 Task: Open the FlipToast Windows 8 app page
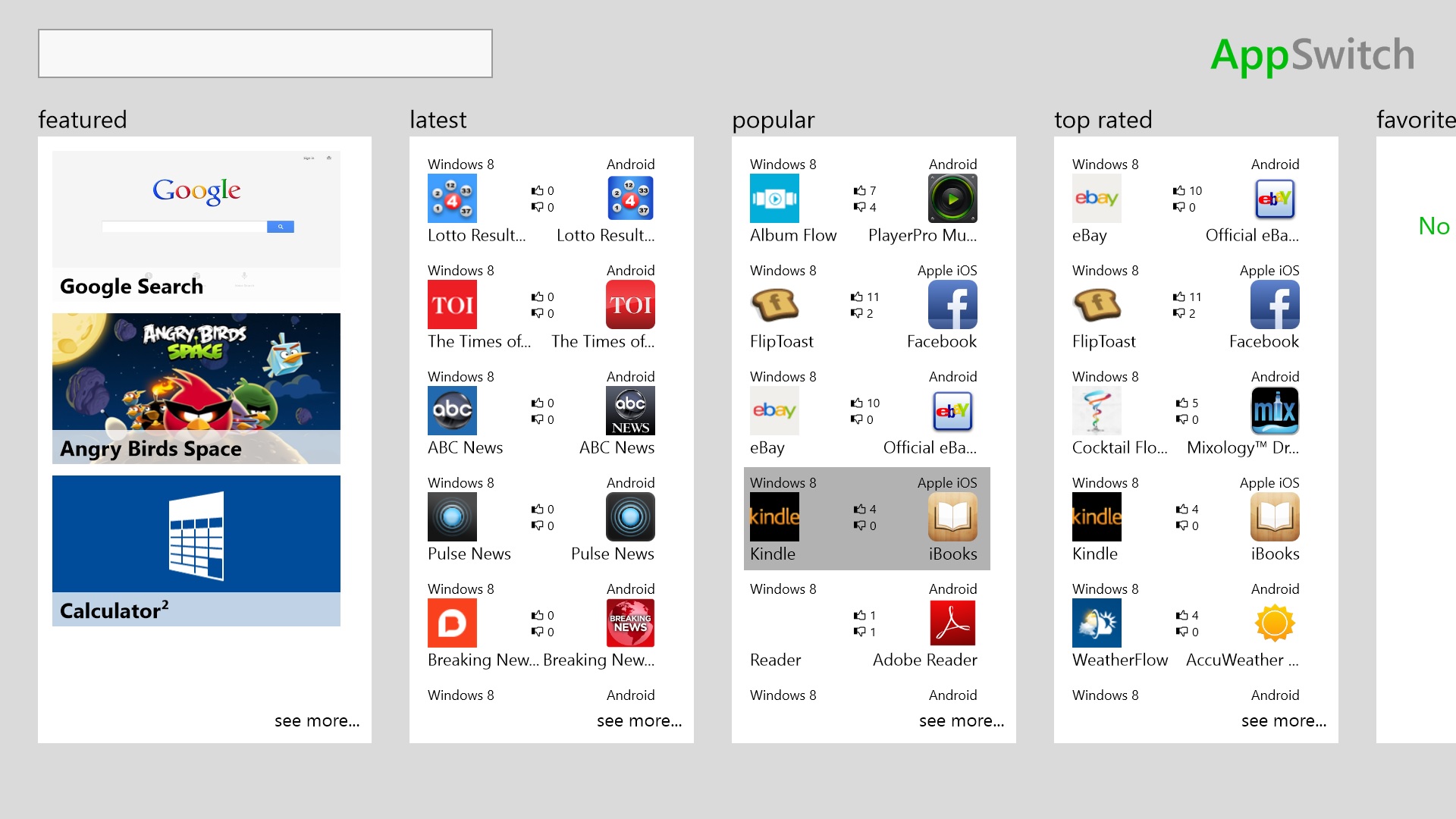tap(775, 305)
